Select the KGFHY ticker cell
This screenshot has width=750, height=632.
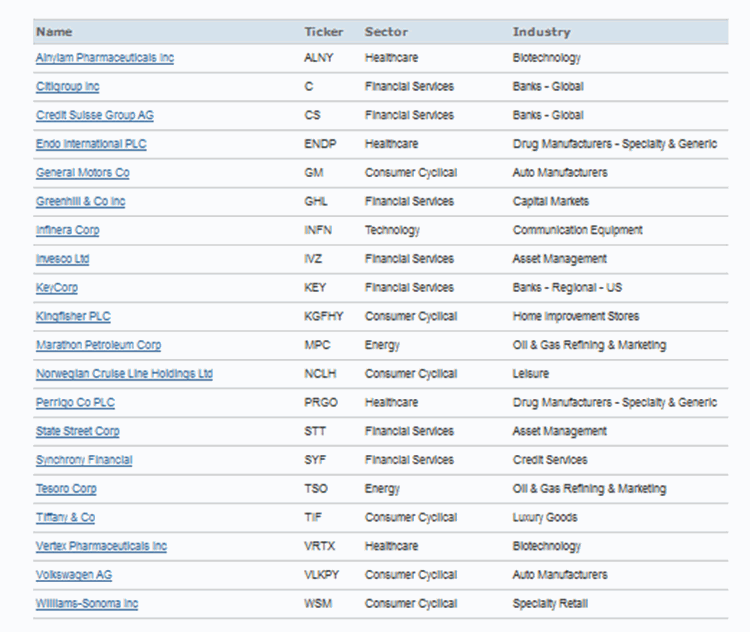[324, 316]
